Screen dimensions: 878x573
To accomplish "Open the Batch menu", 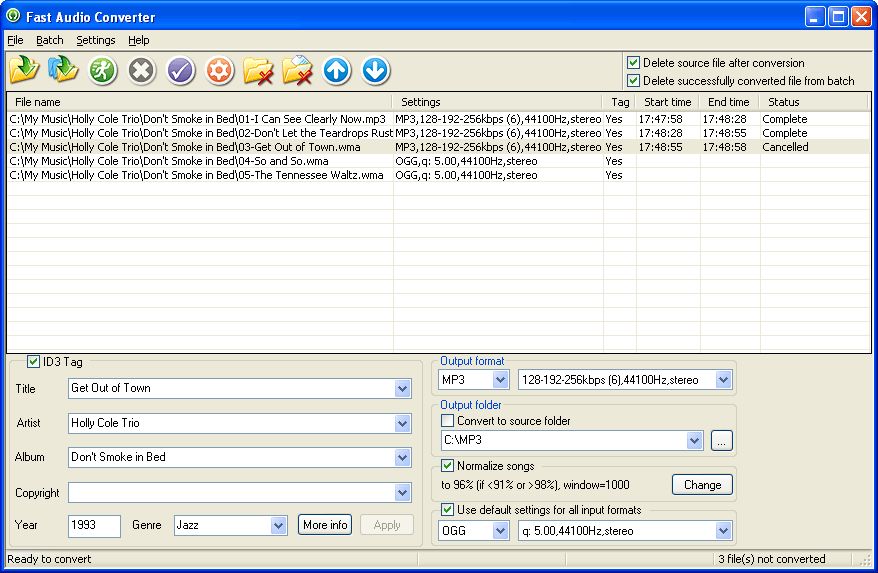I will [x=49, y=40].
